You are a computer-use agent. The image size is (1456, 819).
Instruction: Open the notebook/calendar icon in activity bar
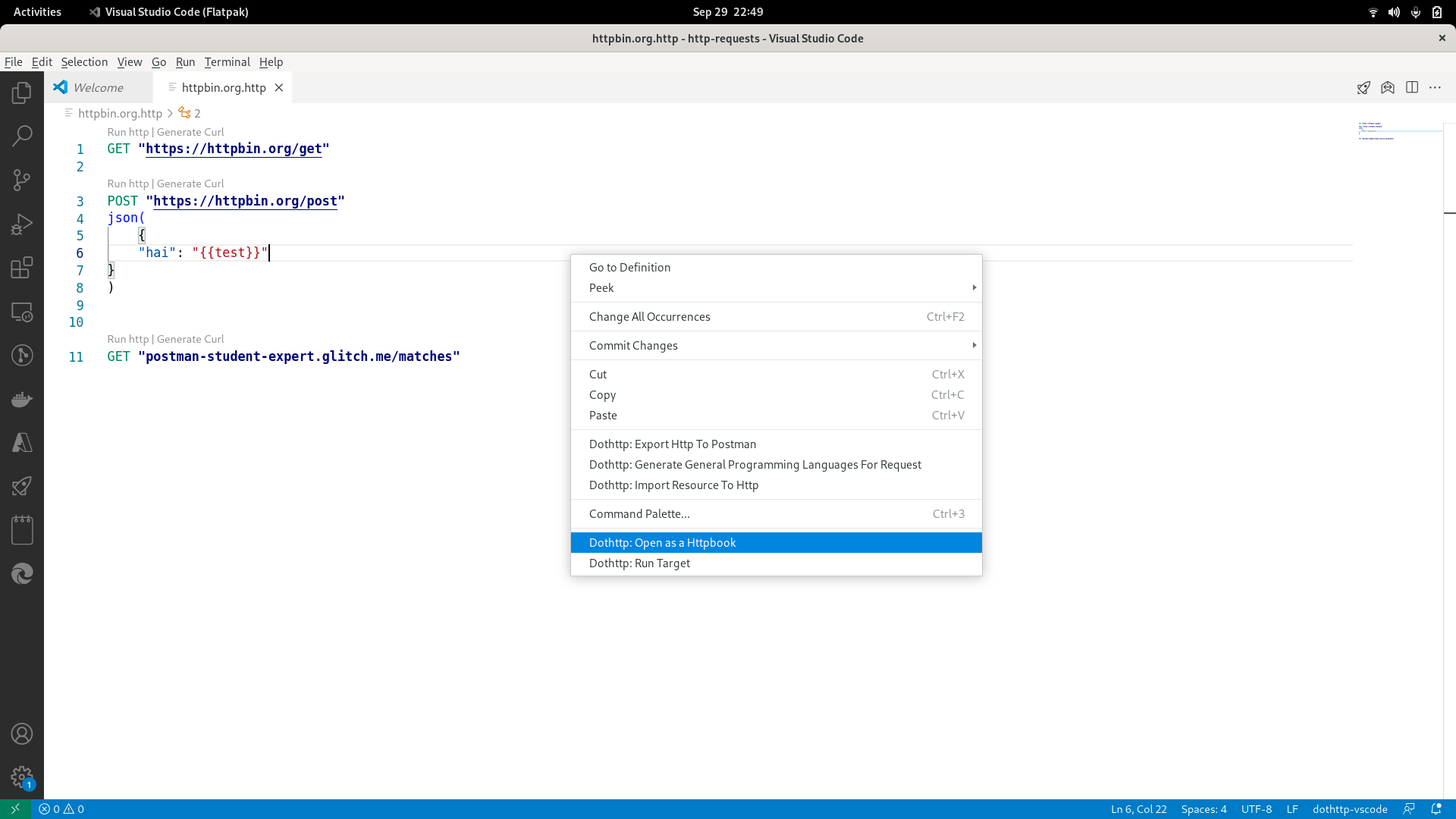(22, 530)
